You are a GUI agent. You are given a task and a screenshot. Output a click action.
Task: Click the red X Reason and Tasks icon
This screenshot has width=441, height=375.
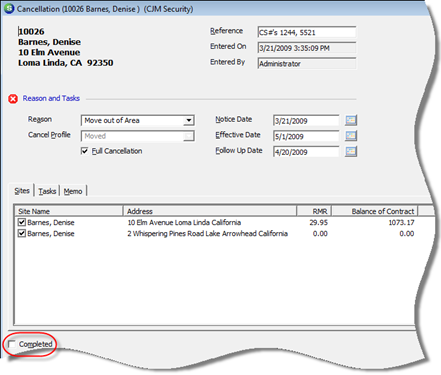tap(13, 99)
